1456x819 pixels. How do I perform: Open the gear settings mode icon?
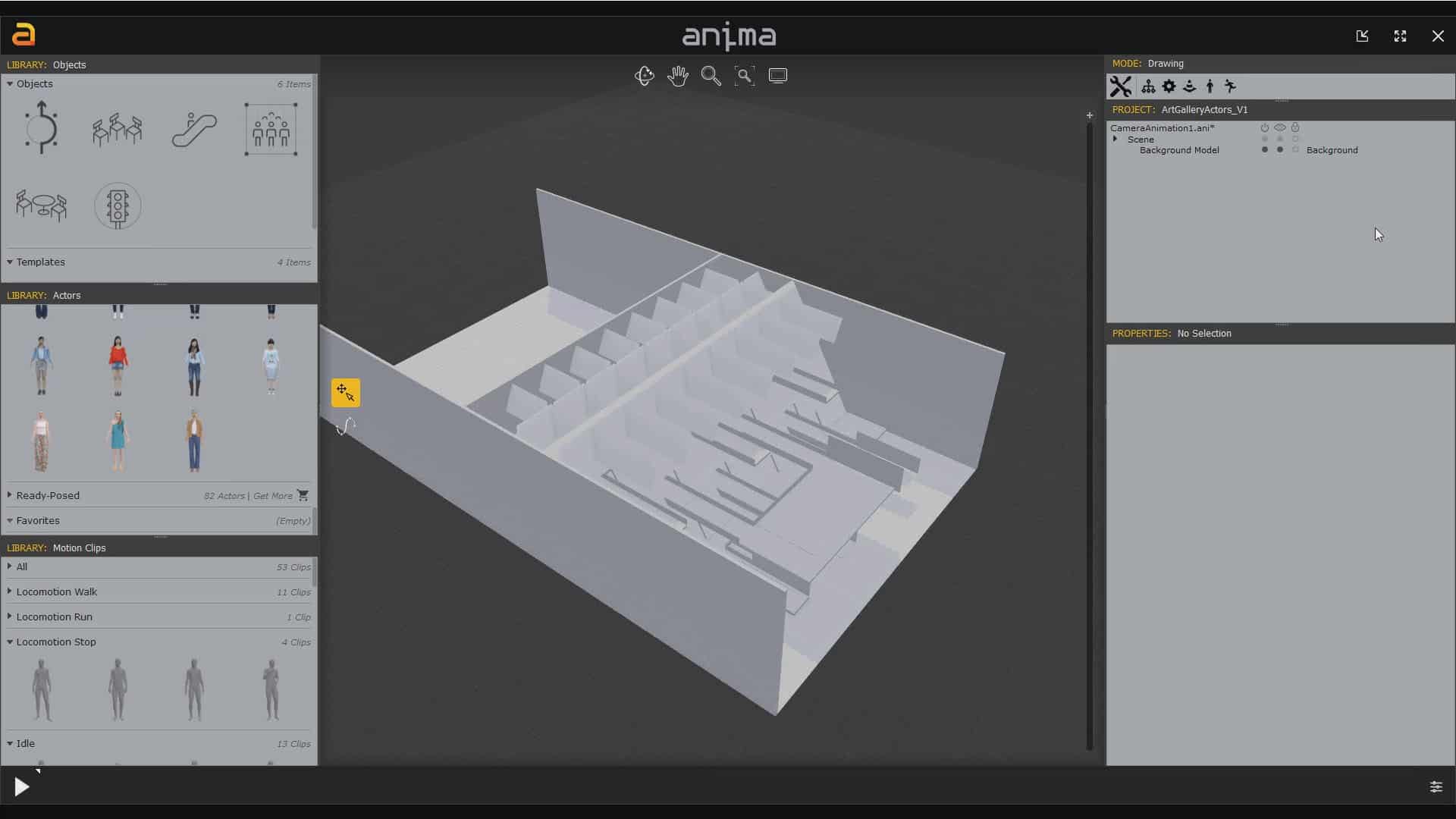[x=1169, y=86]
